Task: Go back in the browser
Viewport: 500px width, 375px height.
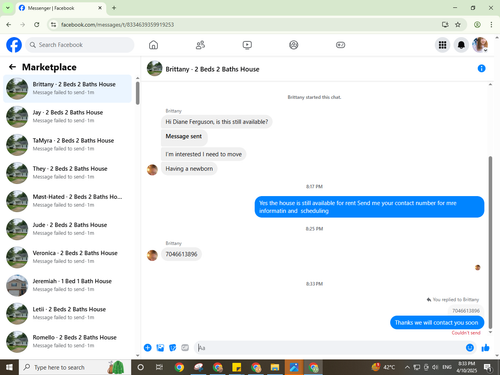Action: [9, 24]
